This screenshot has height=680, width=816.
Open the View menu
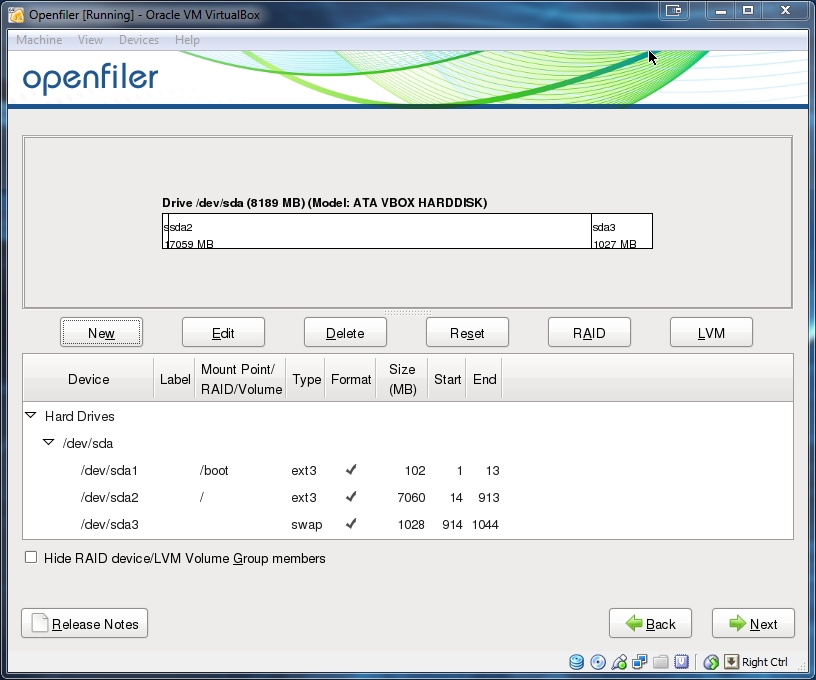point(90,40)
